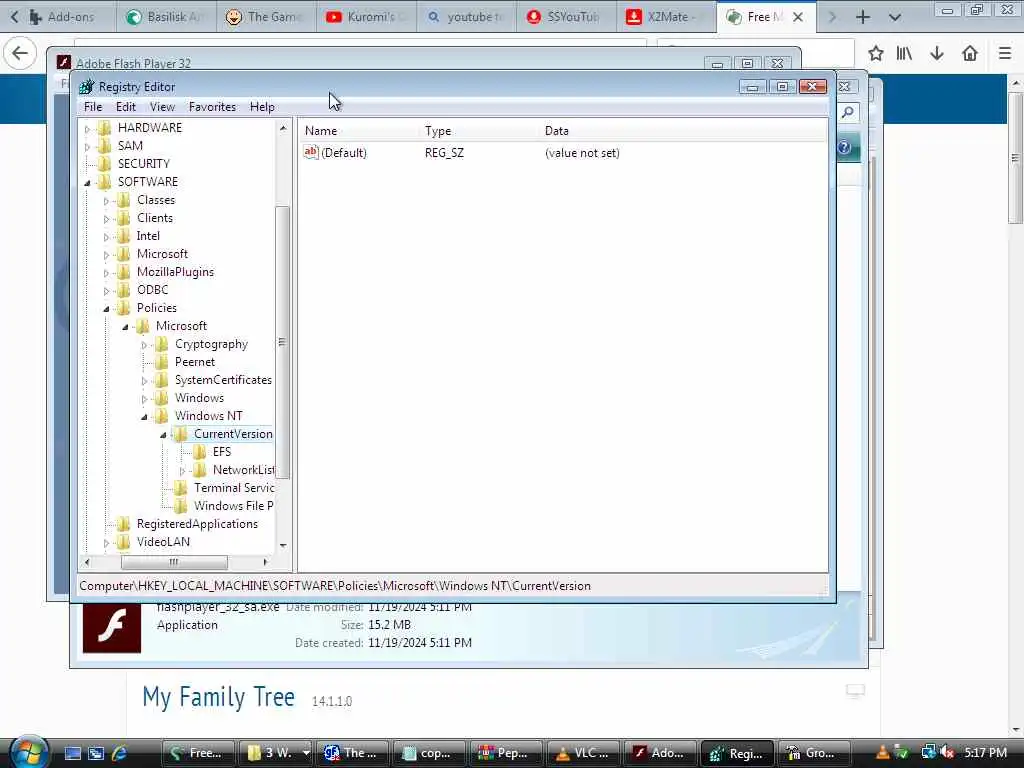1024x768 pixels.
Task: Open the View menu in Registry Editor
Action: pos(162,106)
